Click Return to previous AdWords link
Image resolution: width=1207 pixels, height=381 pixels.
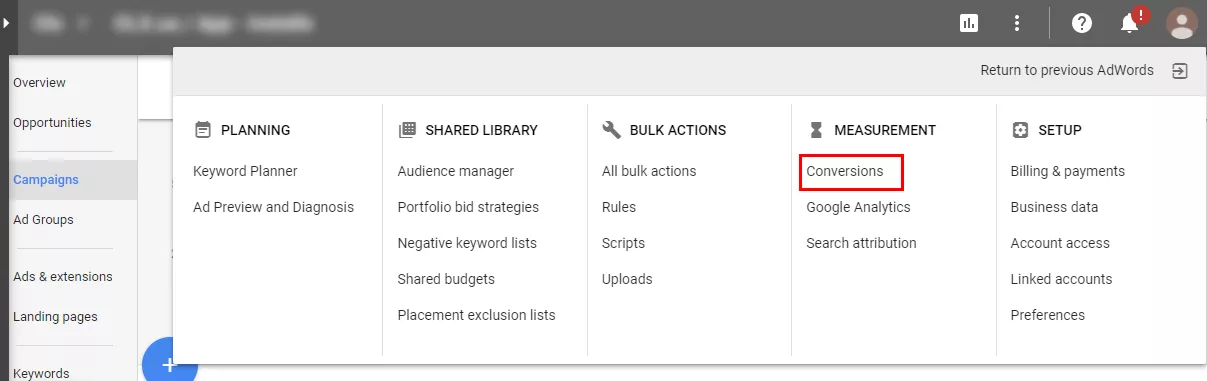pos(1067,70)
